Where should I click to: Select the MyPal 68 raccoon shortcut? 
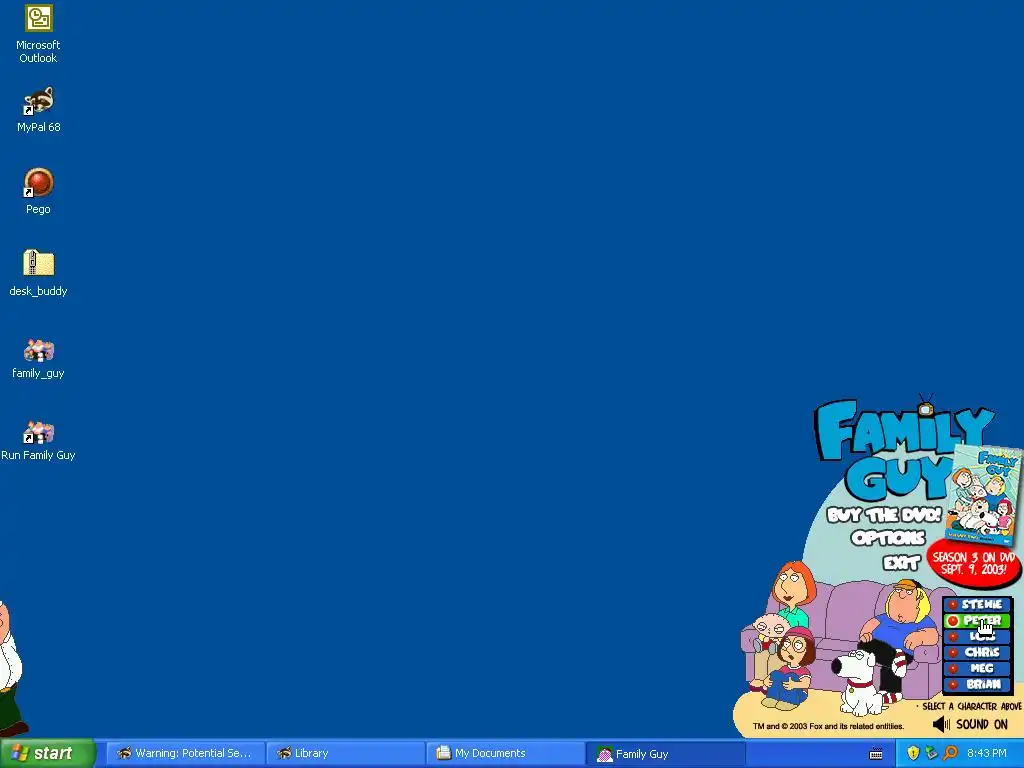[x=38, y=110]
